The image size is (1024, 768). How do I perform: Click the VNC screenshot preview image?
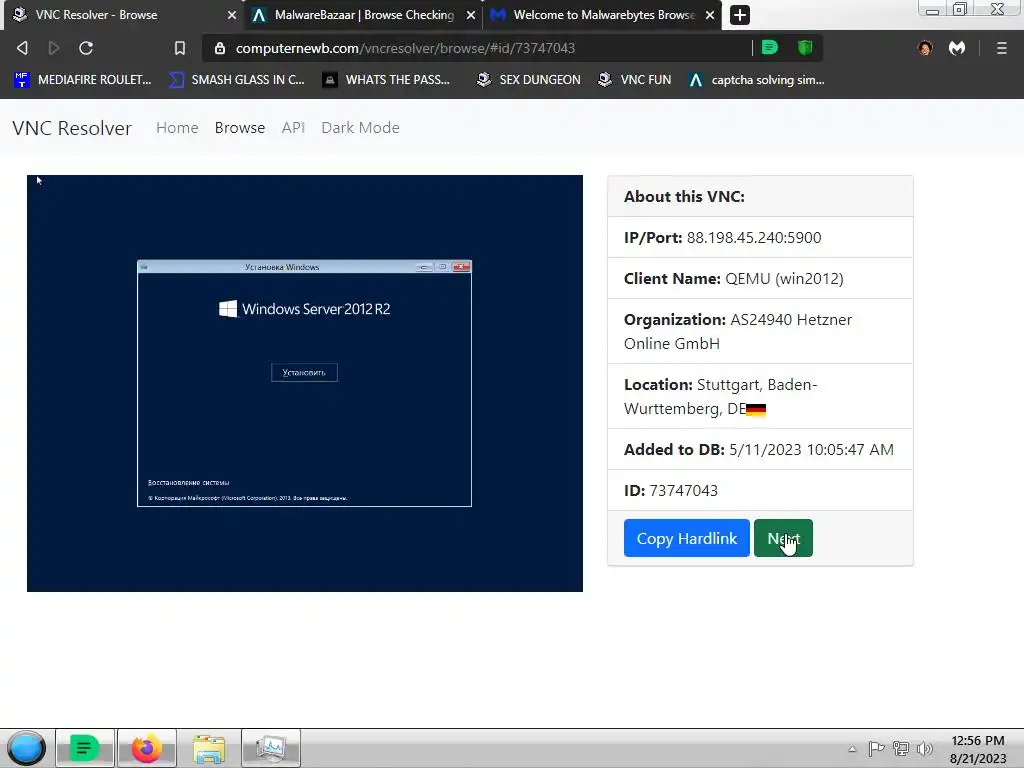click(305, 383)
